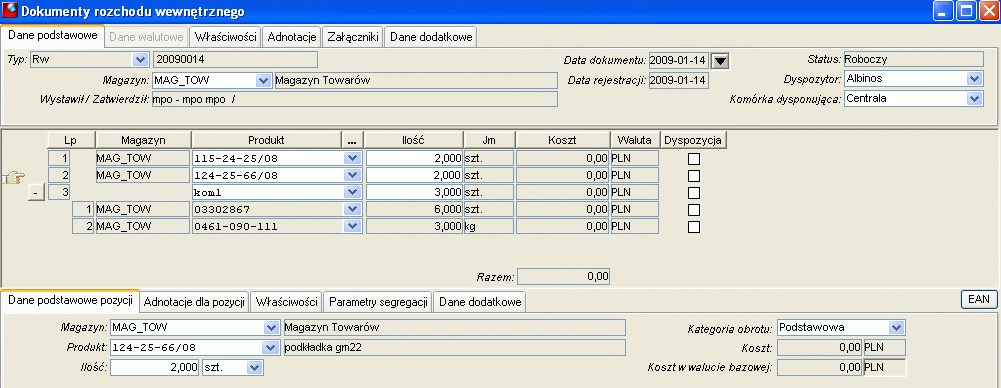Image resolution: width=1001 pixels, height=388 pixels.
Task: Click the ellipsis column header button
Action: [x=352, y=140]
